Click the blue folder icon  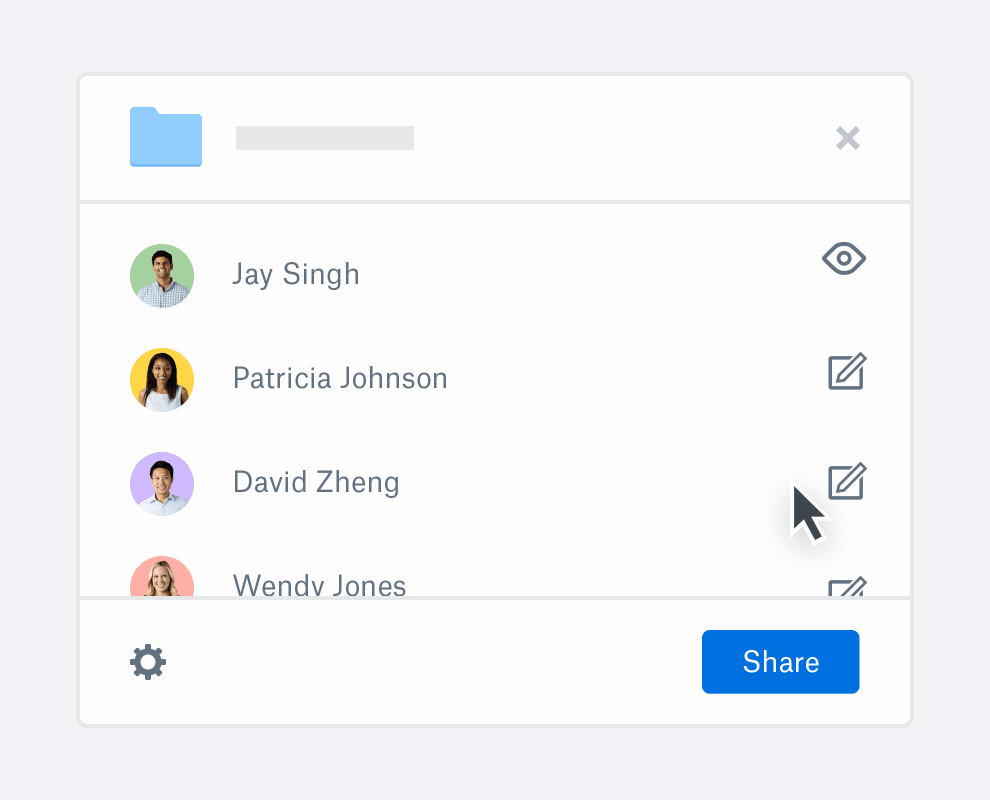tap(166, 137)
